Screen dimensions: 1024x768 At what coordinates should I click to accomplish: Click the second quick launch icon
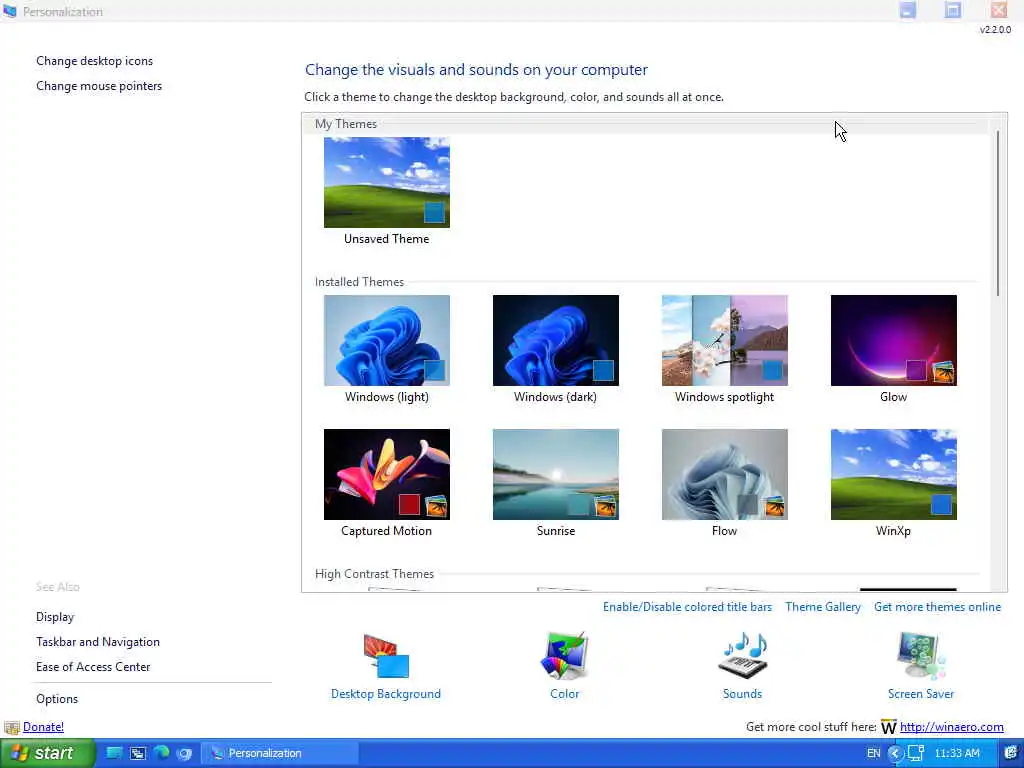[x=137, y=753]
